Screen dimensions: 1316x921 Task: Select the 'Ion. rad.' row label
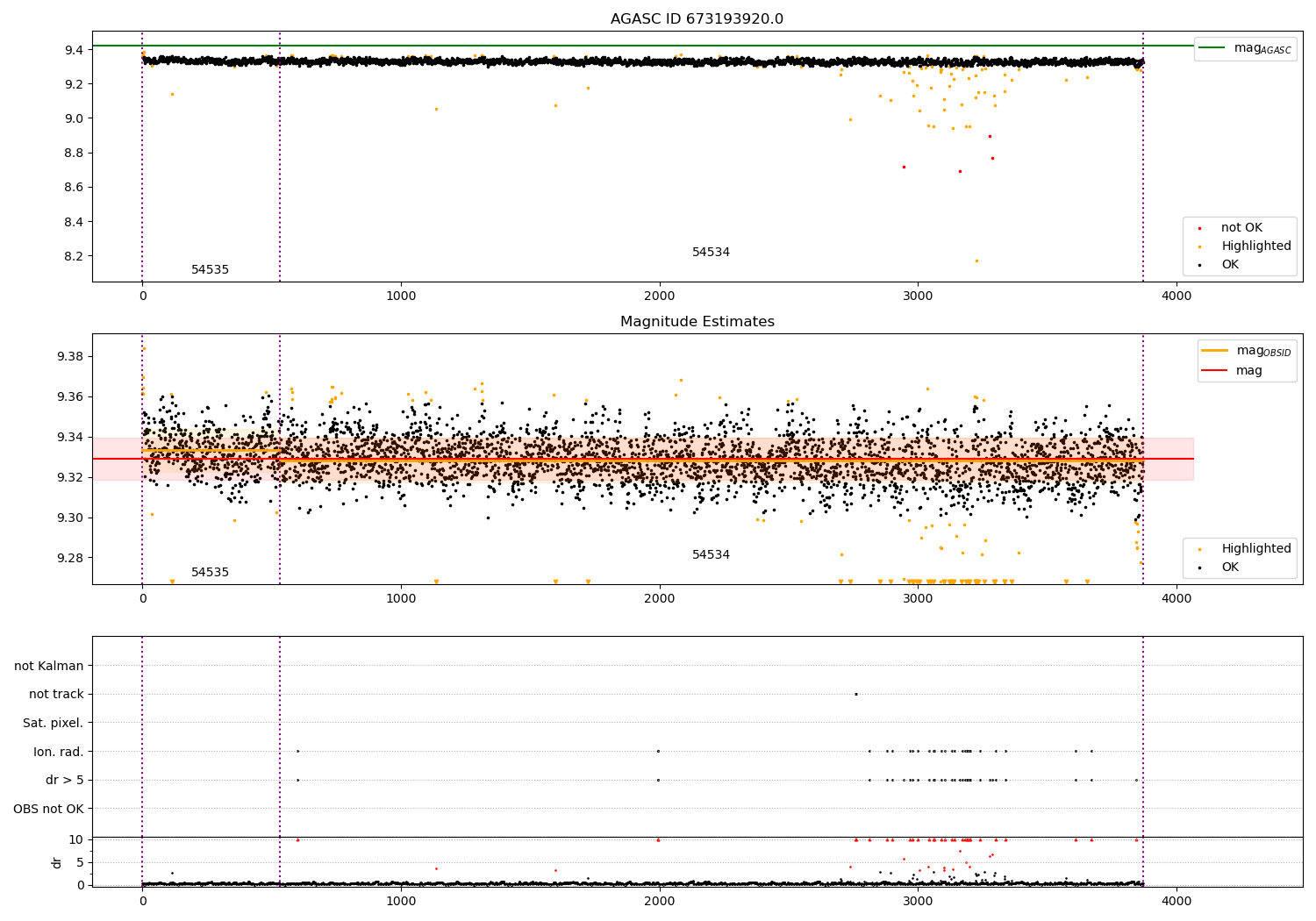[x=59, y=752]
